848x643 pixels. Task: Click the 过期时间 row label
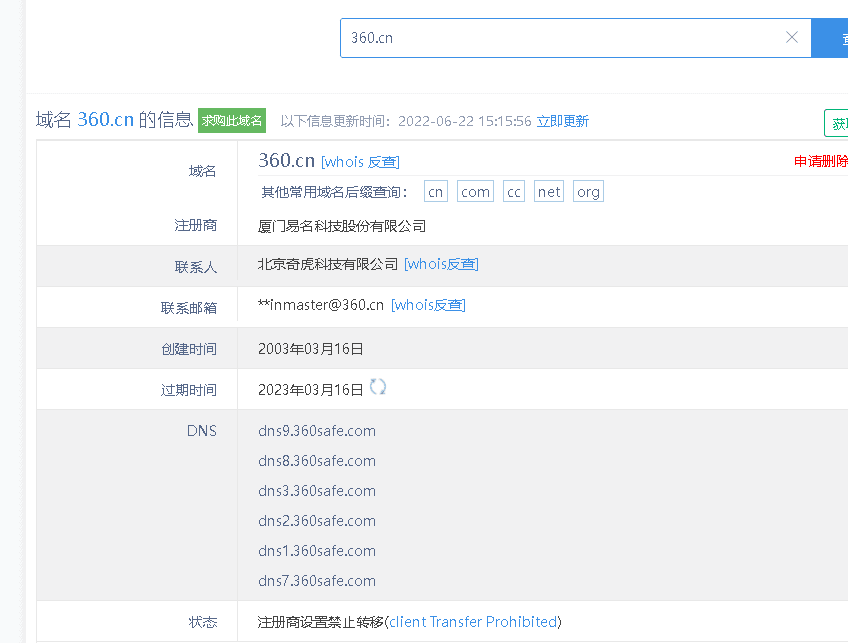tap(188, 390)
